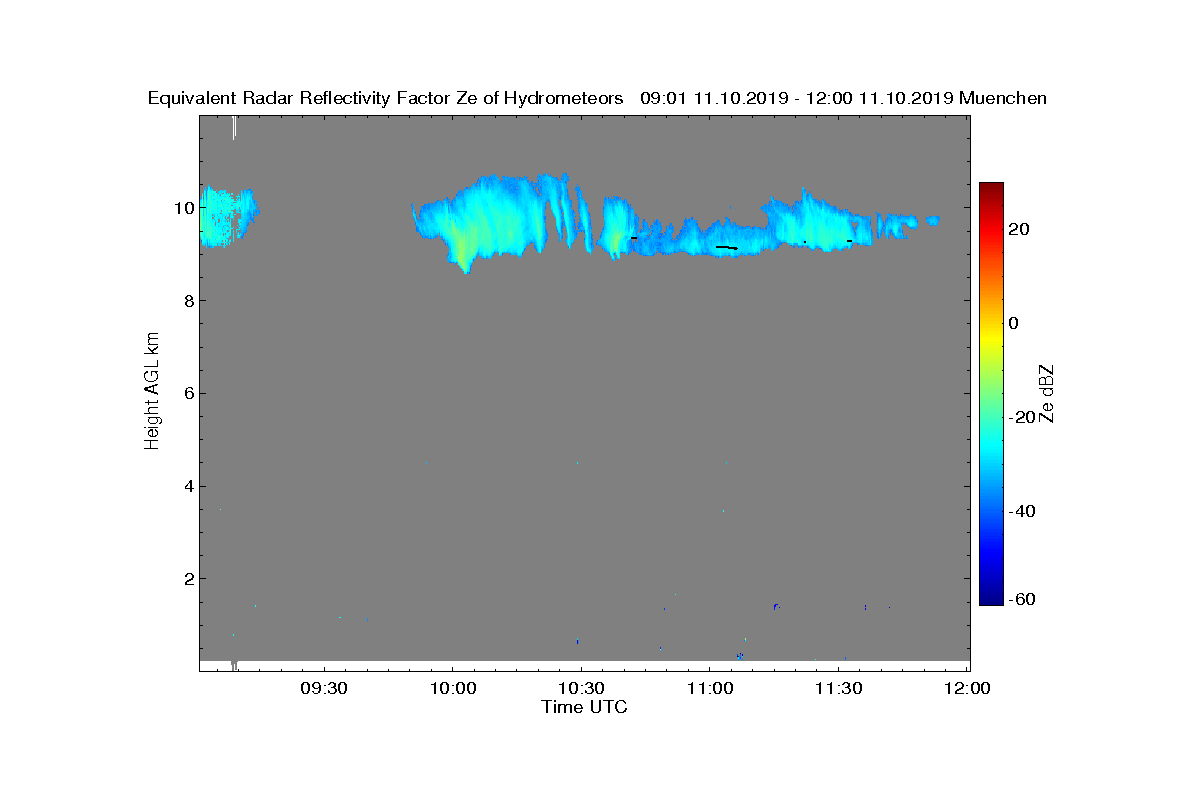Click the '10:00' time tick label
The height and width of the screenshot is (800, 1200).
(x=453, y=689)
